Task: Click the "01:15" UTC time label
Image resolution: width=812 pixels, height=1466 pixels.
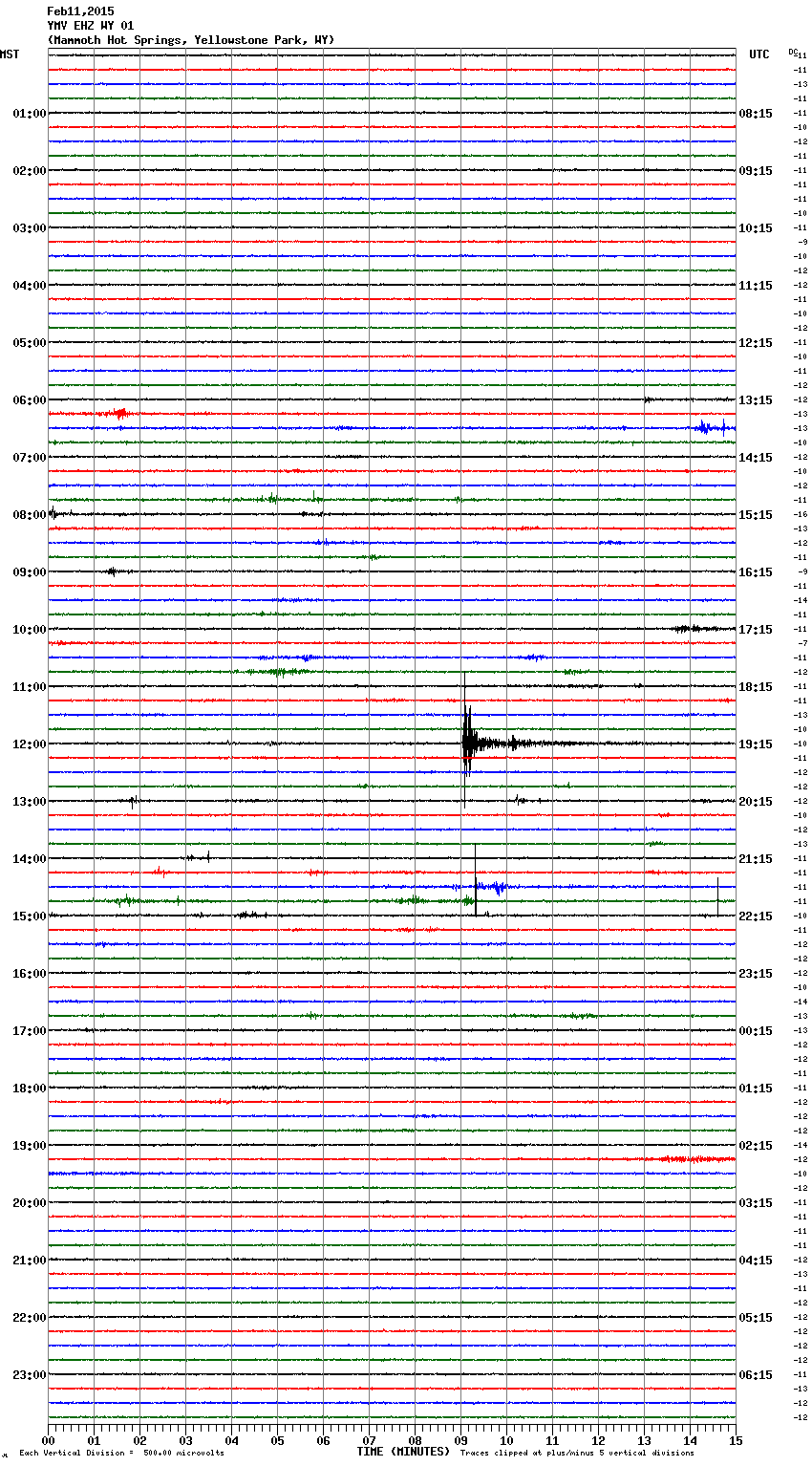Action: point(756,1089)
